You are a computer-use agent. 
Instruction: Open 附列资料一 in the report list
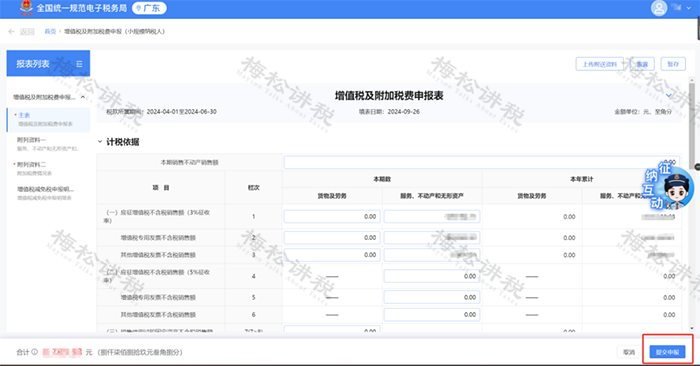tap(48, 144)
